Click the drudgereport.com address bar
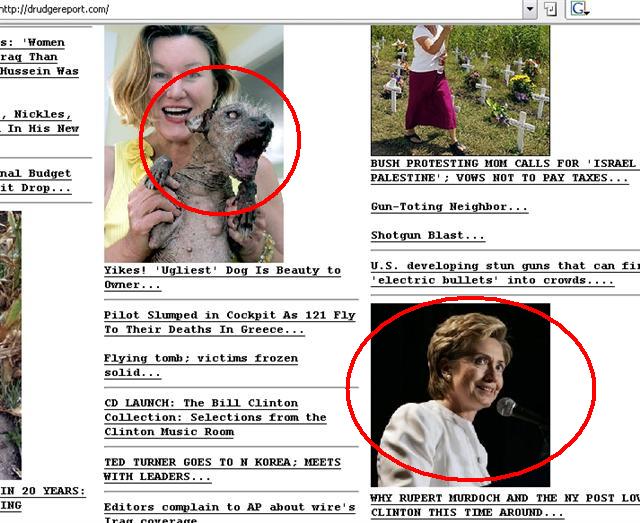The height and width of the screenshot is (523, 640). [261, 9]
